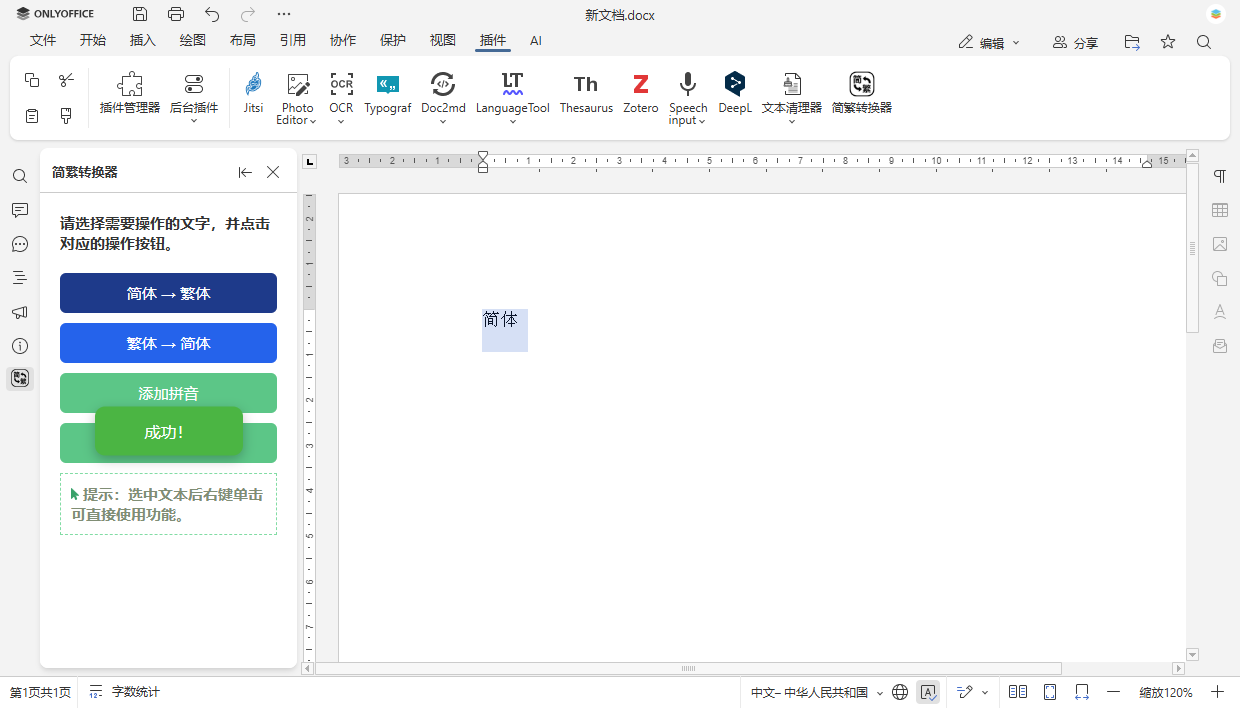Open the 视图 ribbon tab
The height and width of the screenshot is (708, 1240).
point(443,41)
